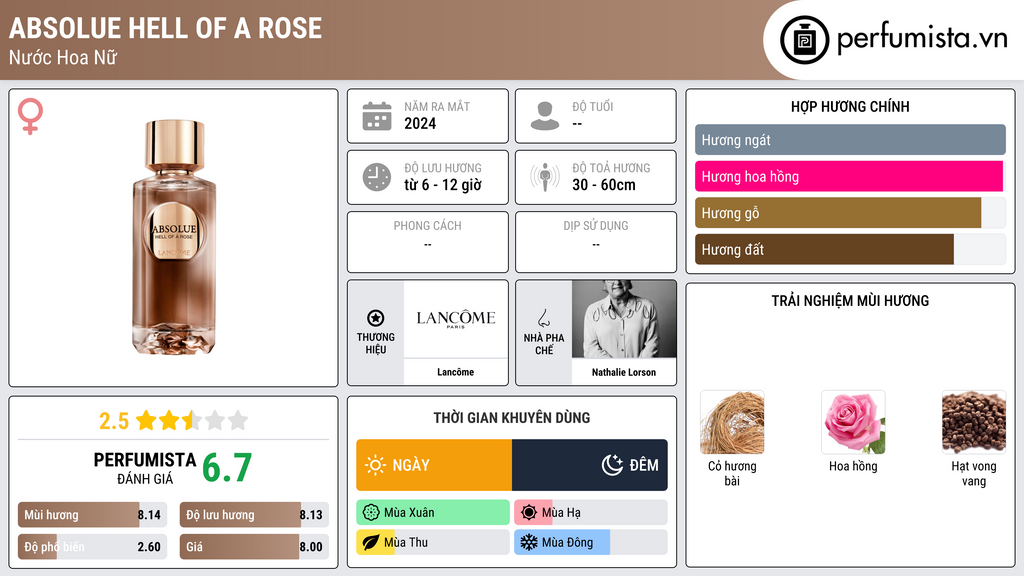Image resolution: width=1024 pixels, height=576 pixels.
Task: Click the star badge icon above Thương hiệu
Action: pos(376,318)
